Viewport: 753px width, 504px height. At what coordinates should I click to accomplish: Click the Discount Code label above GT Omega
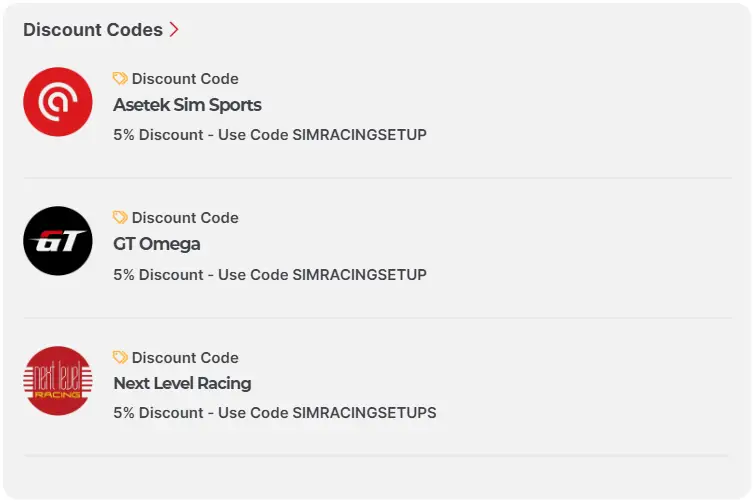tap(185, 218)
